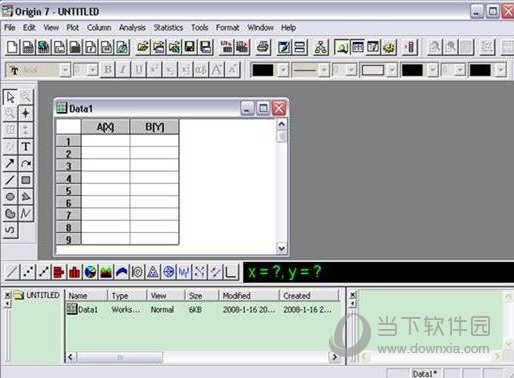
Task: Select the Text tool in toolbox
Action: pyautogui.click(x=26, y=147)
